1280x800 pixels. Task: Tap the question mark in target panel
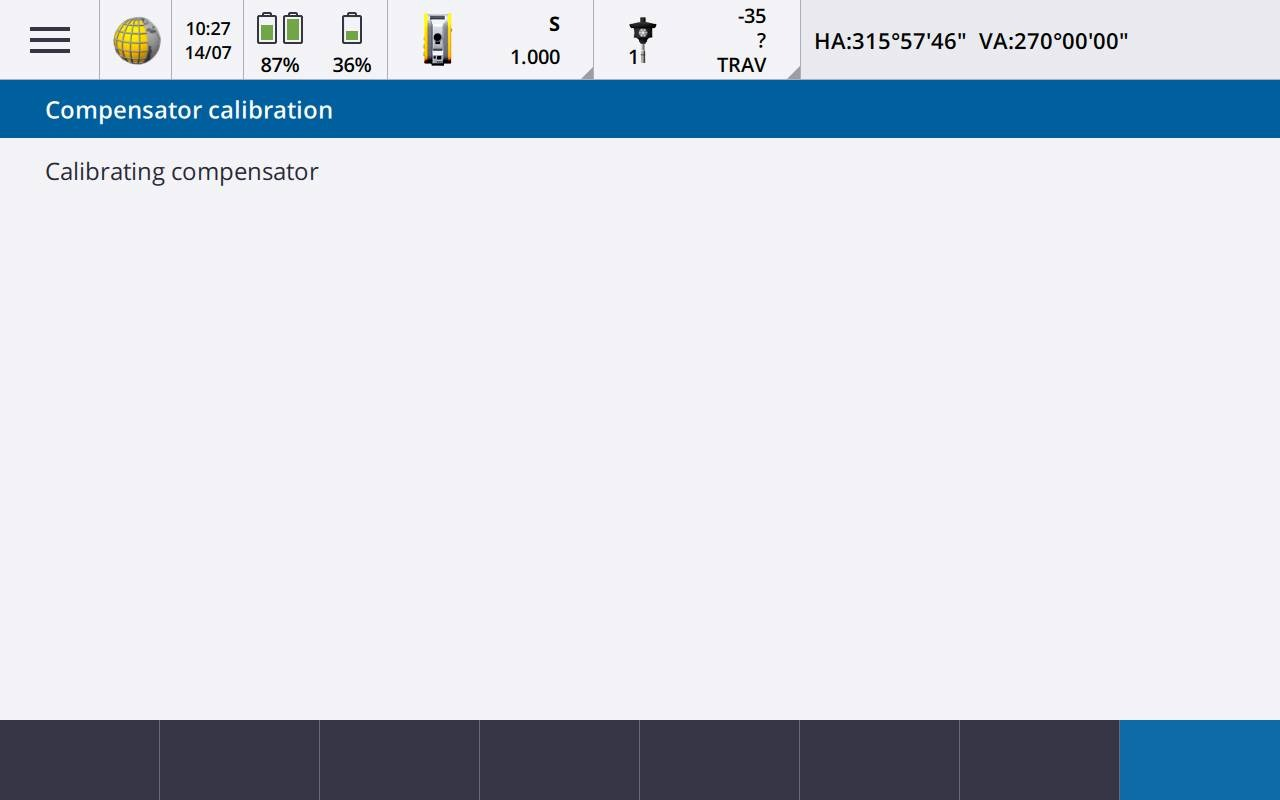[760, 41]
